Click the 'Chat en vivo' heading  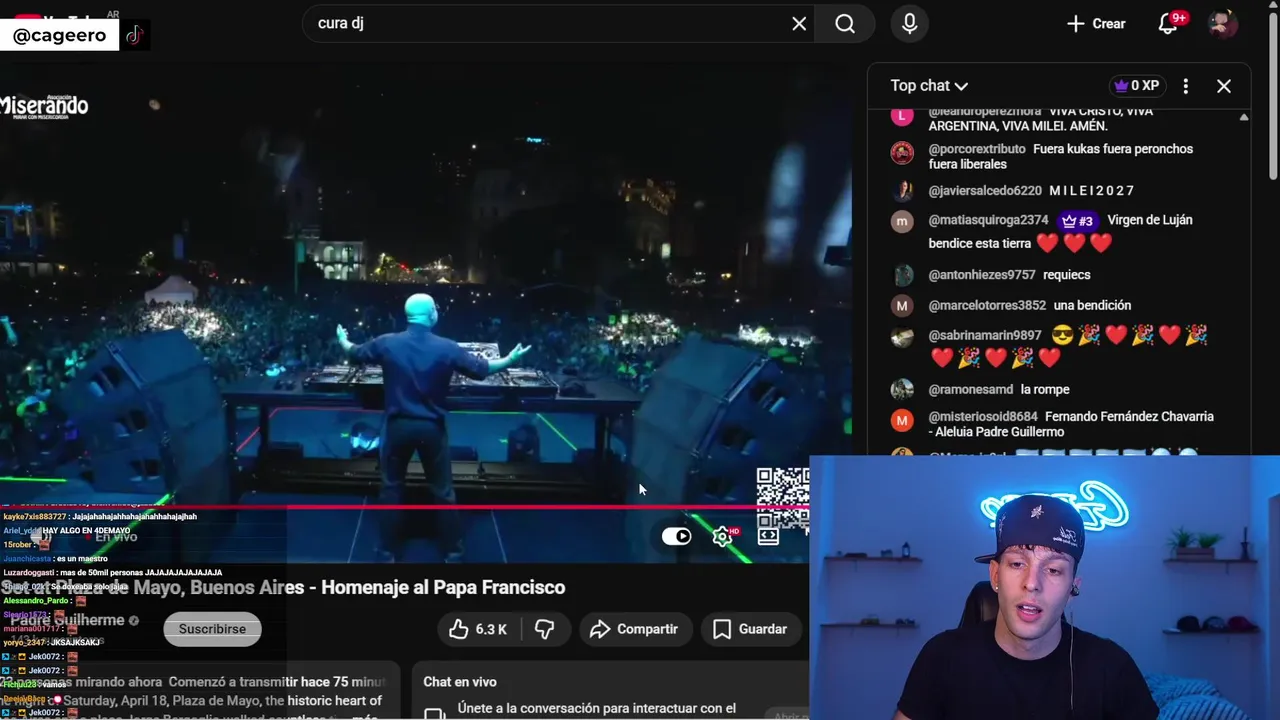(460, 682)
